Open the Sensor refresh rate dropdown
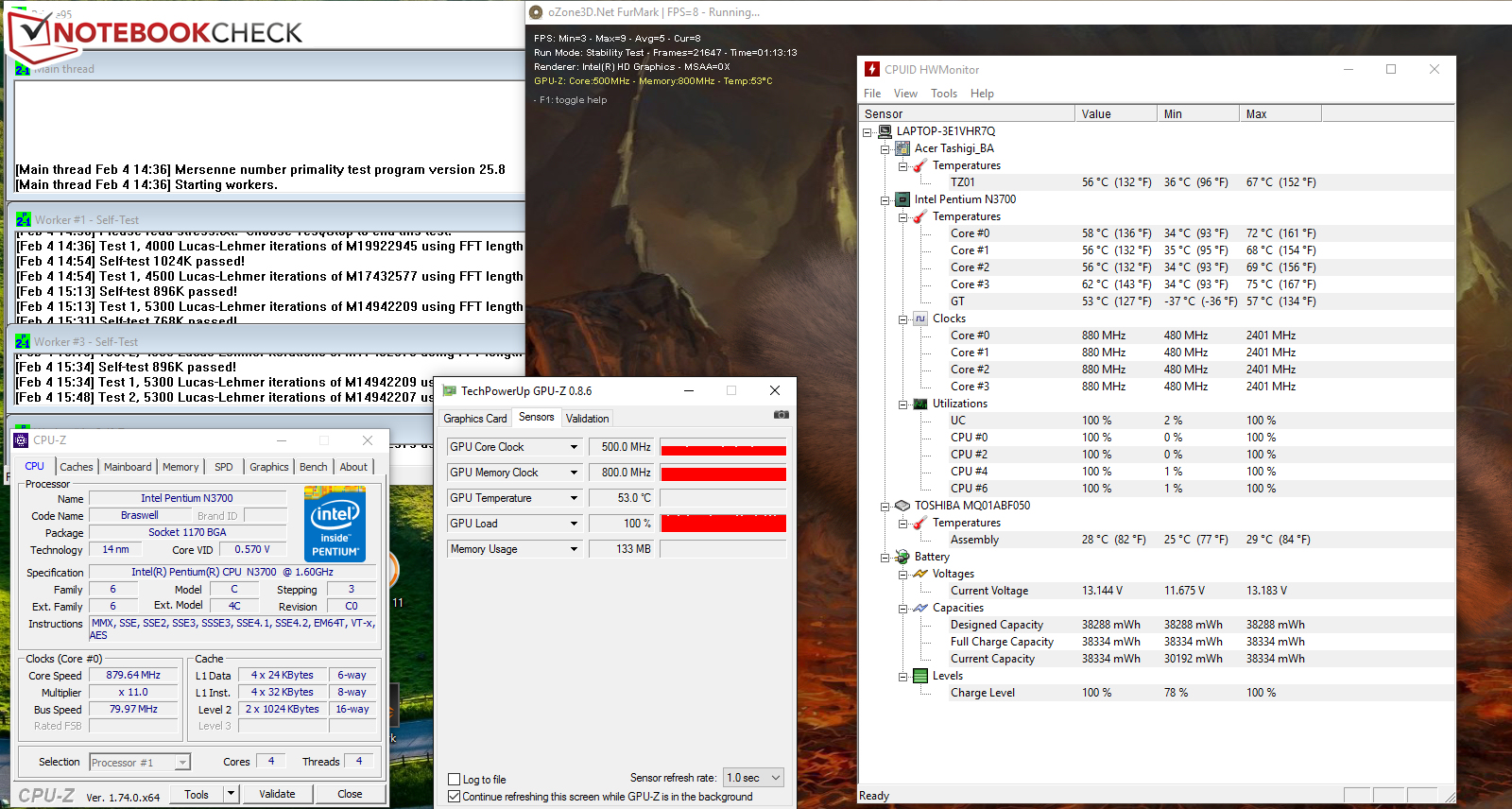The image size is (1512, 809). pyautogui.click(x=754, y=778)
